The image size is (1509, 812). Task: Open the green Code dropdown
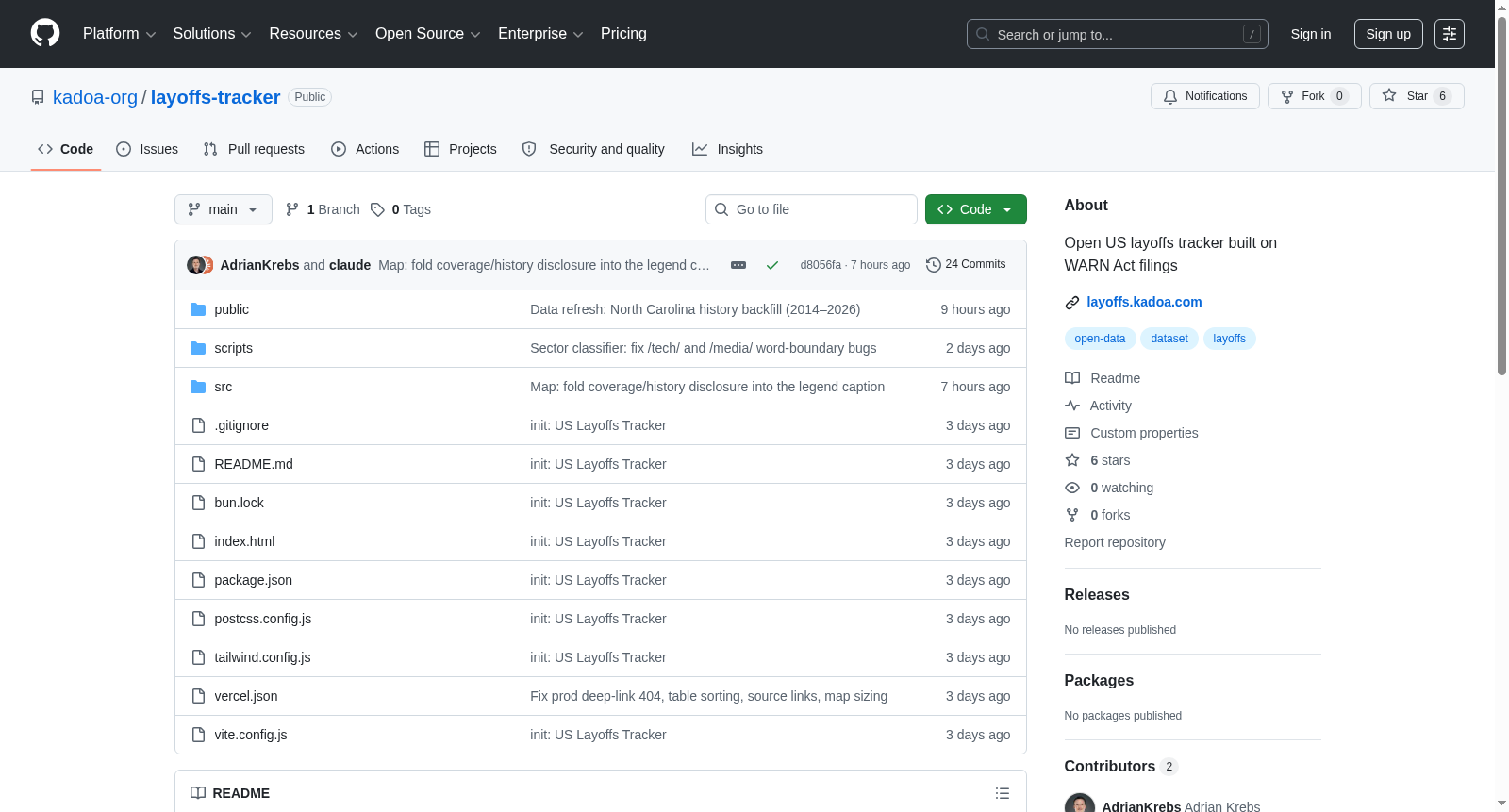[976, 209]
